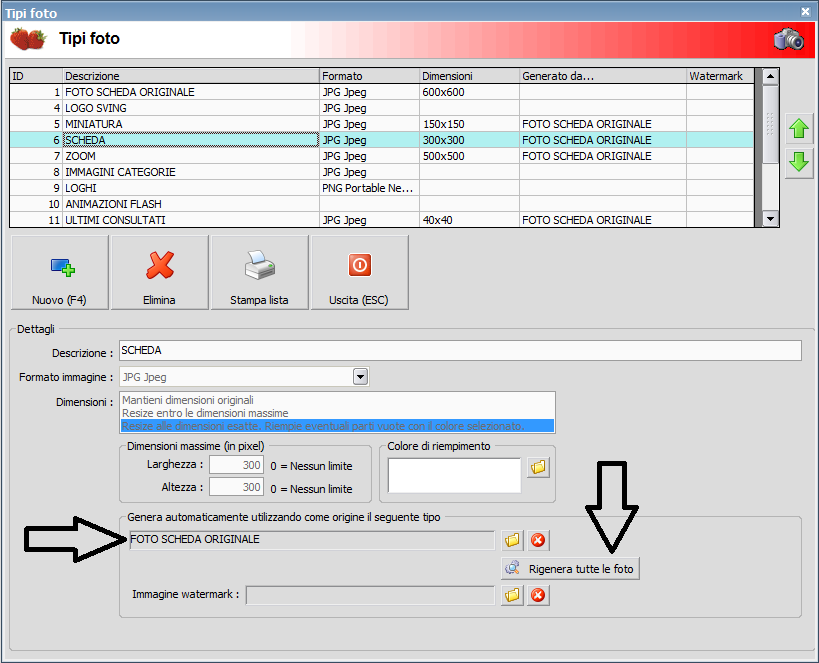The image size is (819, 663).
Task: Click the Elimina red X button
Action: coord(160,272)
